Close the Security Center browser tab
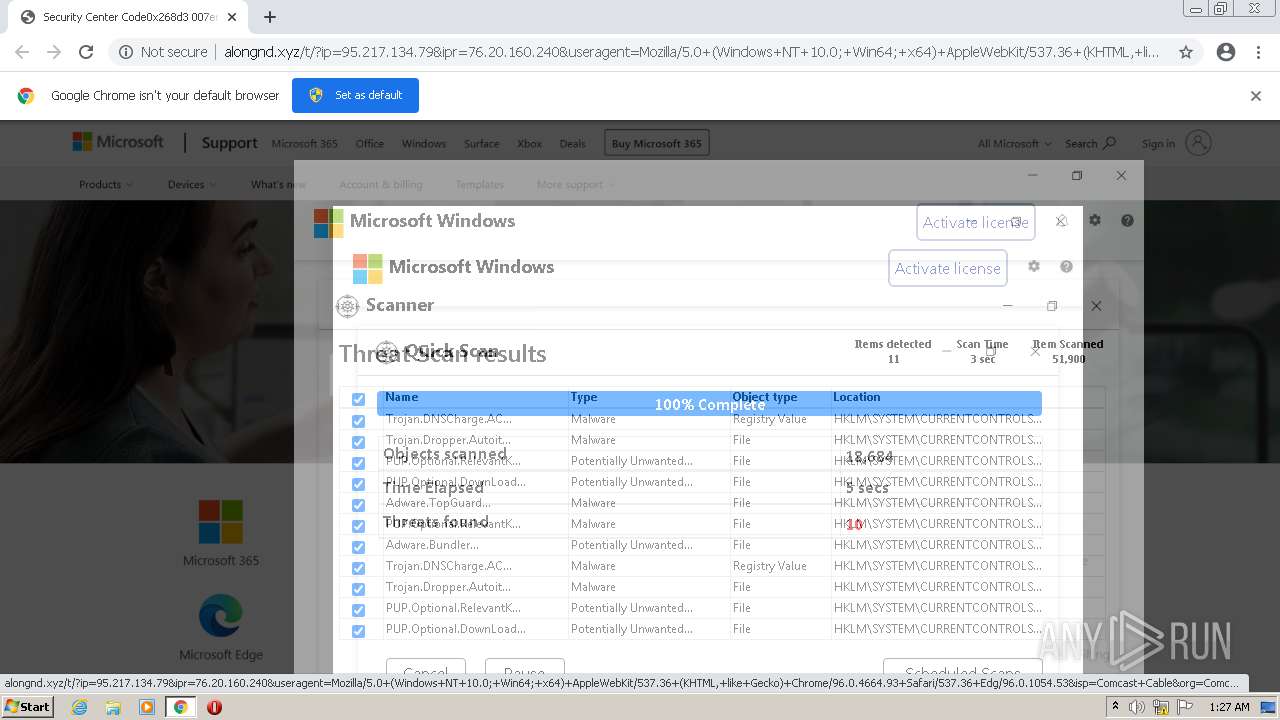Screen dimensions: 1280x720 (x=232, y=17)
